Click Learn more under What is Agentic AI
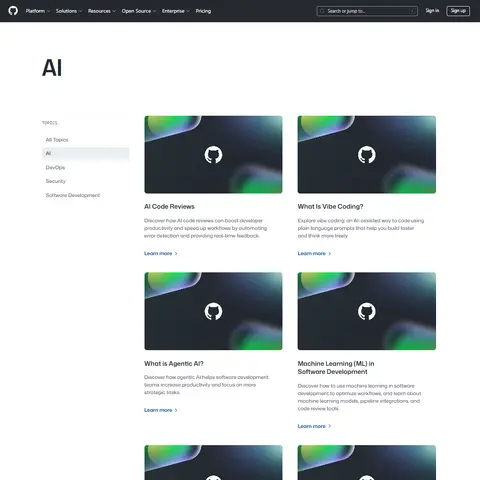 [161, 410]
